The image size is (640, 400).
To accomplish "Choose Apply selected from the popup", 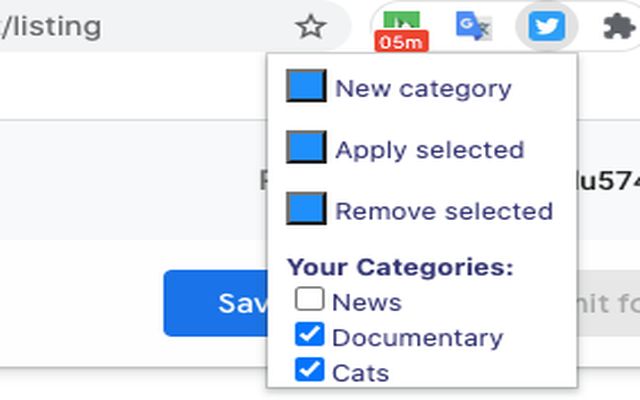I will 429,150.
